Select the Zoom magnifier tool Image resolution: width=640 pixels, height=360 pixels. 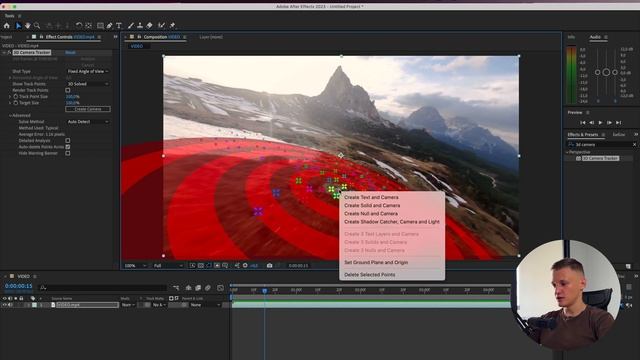[37, 26]
